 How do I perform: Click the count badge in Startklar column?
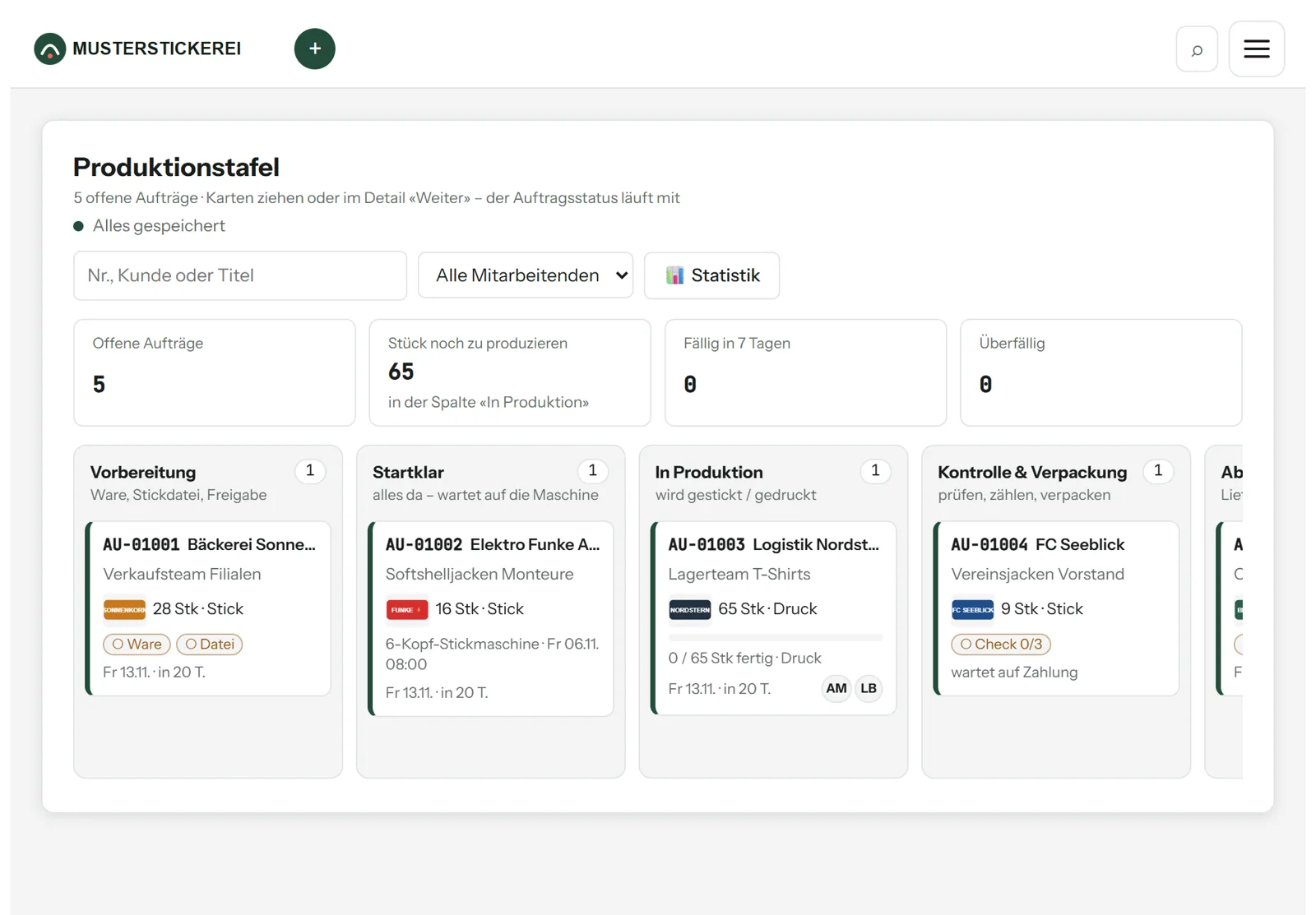592,471
